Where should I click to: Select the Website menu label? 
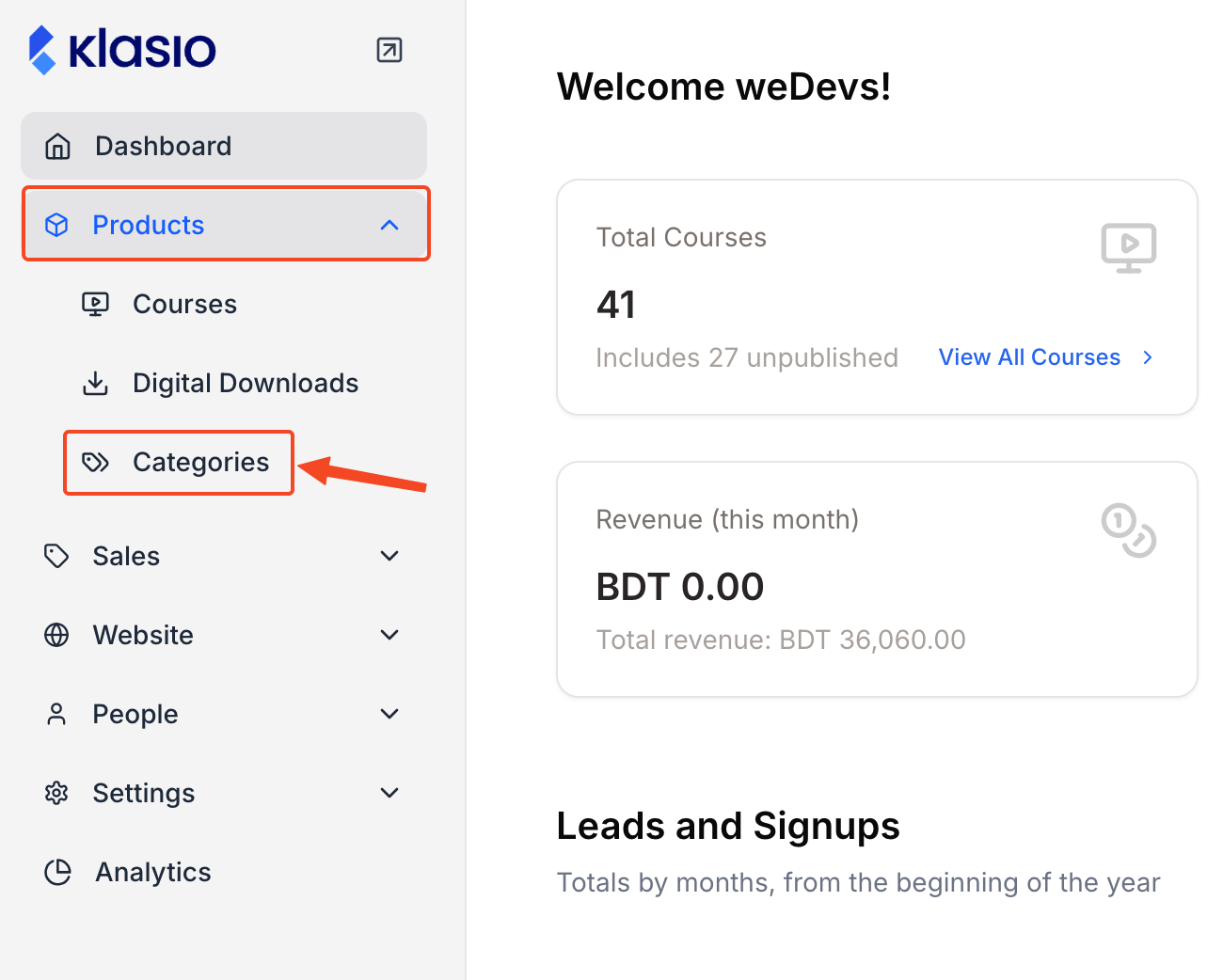143,635
